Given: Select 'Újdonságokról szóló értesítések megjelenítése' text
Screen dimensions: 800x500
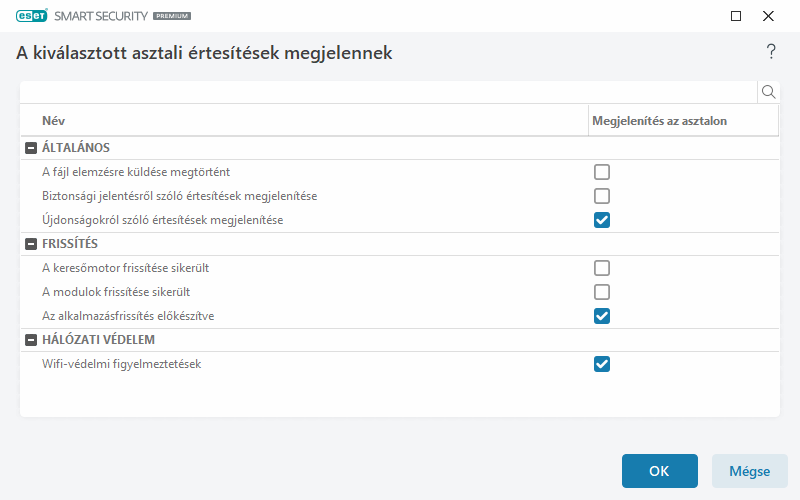Looking at the screenshot, I should coord(162,220).
